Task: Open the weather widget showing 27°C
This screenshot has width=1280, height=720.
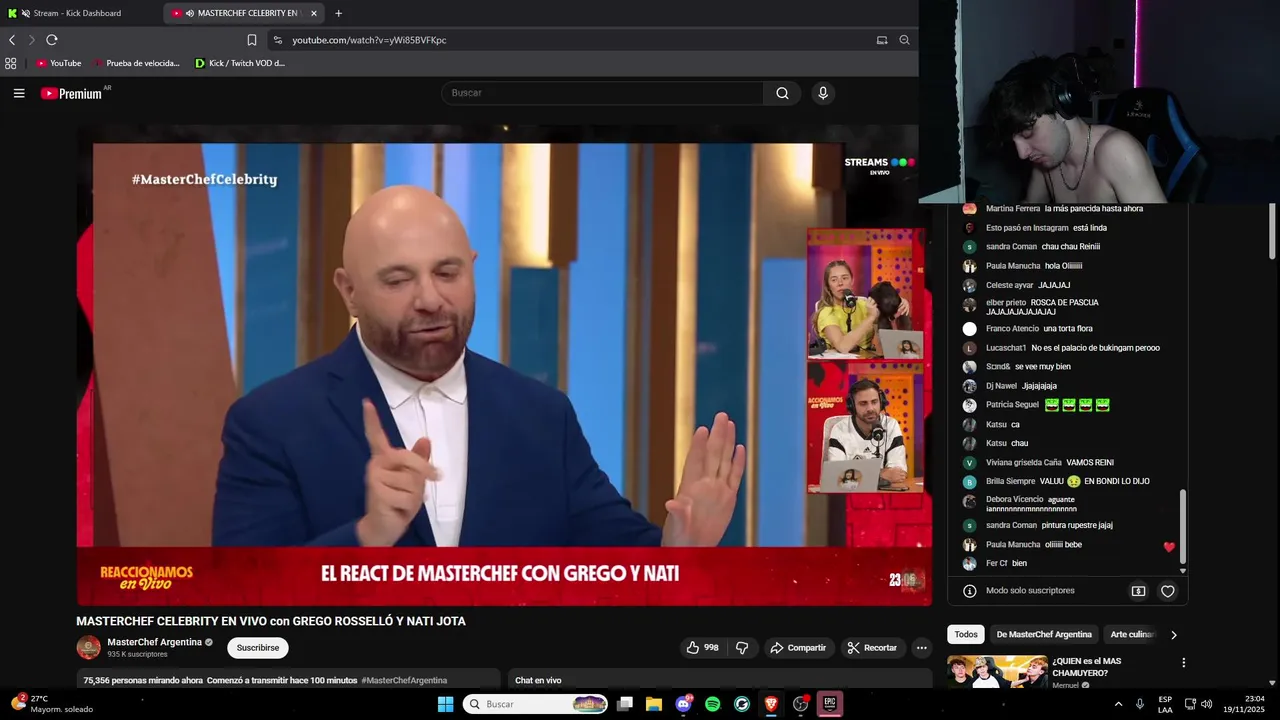Action: (52, 704)
